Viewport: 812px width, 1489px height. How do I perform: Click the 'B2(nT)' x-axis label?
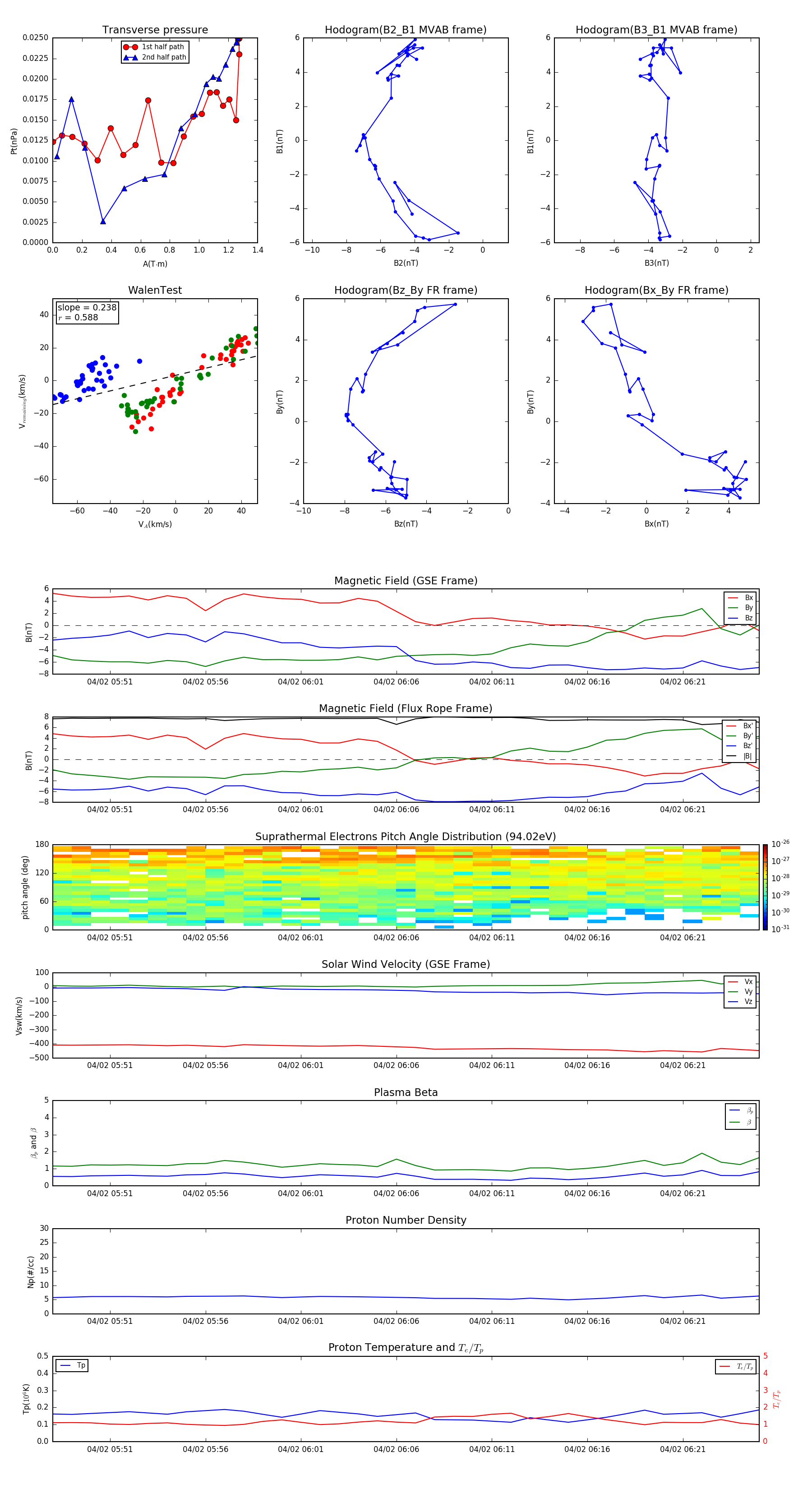tap(406, 264)
